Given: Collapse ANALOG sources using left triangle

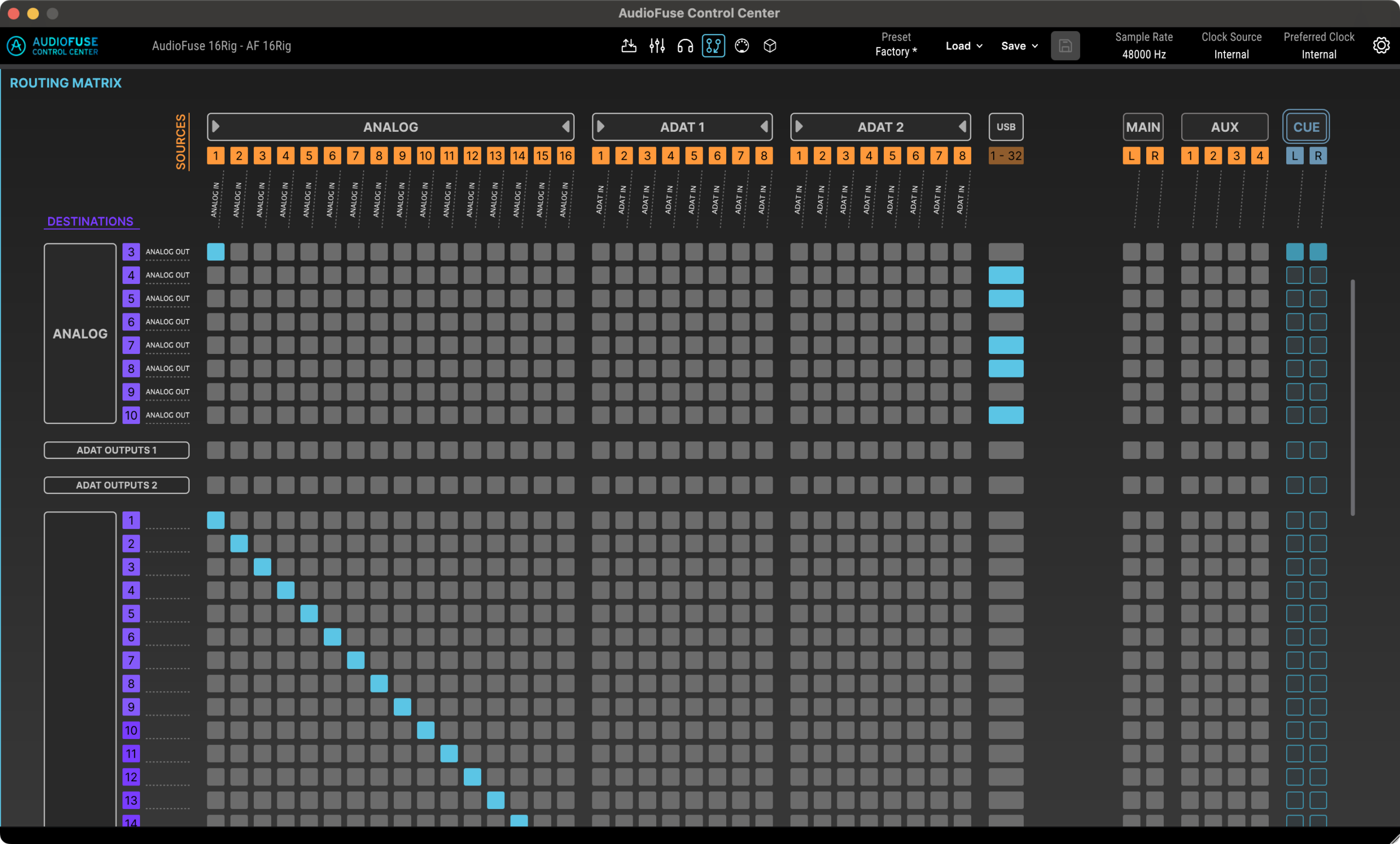Looking at the screenshot, I should click(216, 126).
